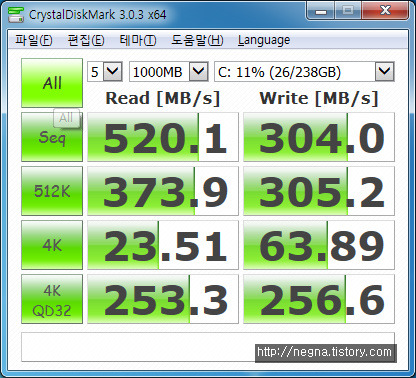Select the 512K write value 305.2
This screenshot has height=378, width=416.
point(319,191)
